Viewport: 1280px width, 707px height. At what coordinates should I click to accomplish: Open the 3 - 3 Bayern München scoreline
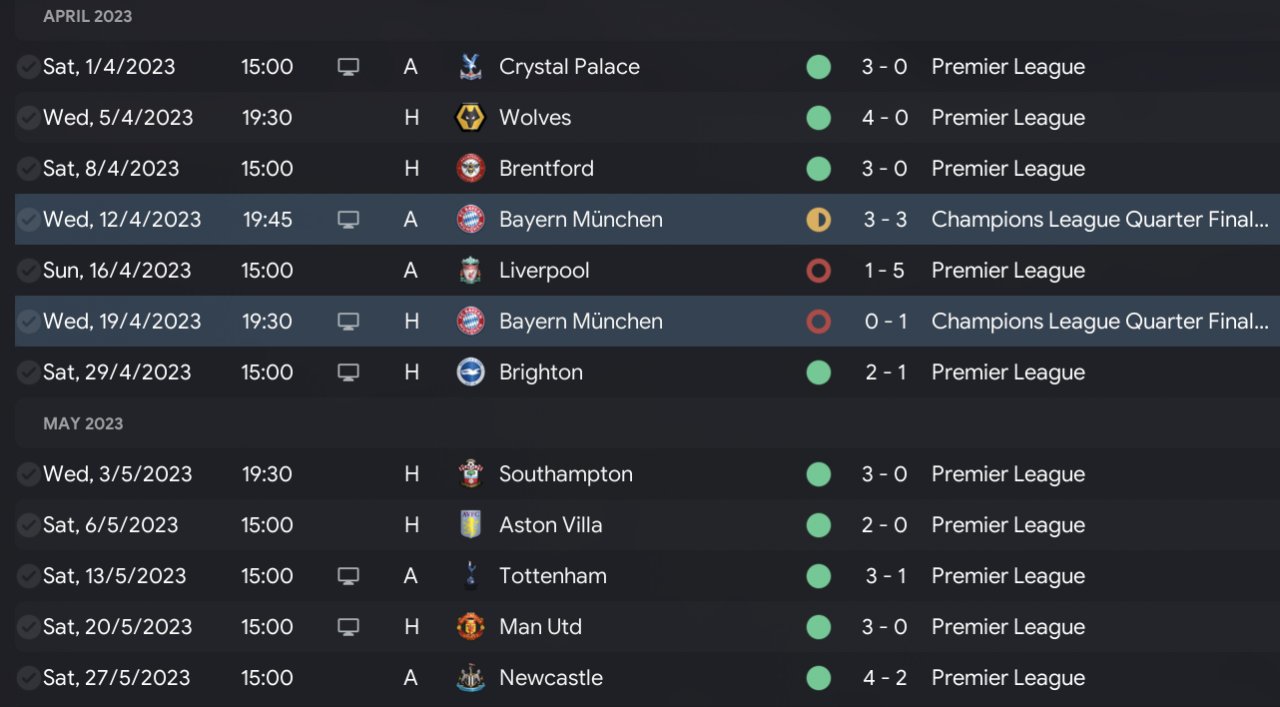point(885,220)
